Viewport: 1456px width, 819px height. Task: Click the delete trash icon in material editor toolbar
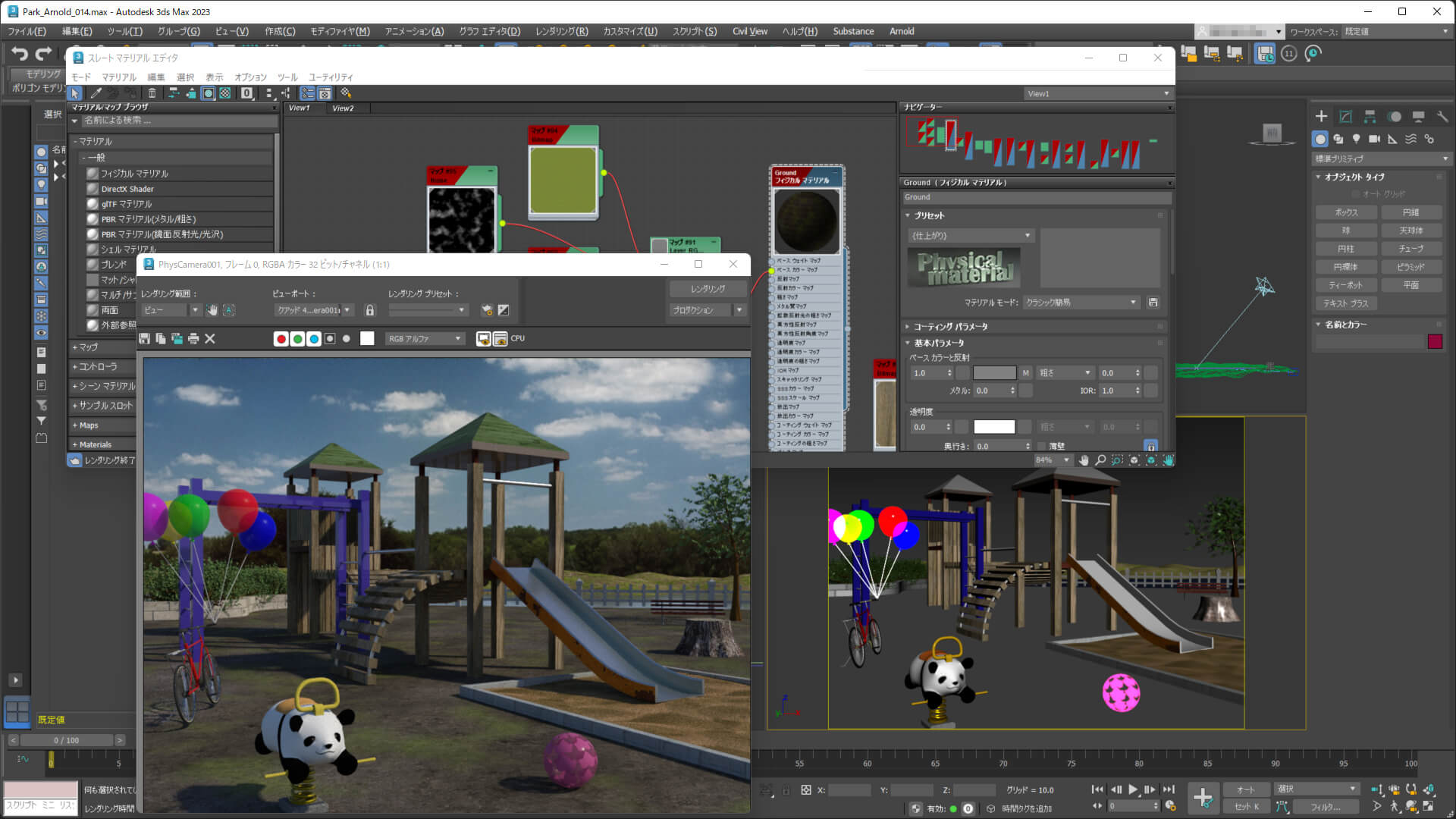point(152,93)
